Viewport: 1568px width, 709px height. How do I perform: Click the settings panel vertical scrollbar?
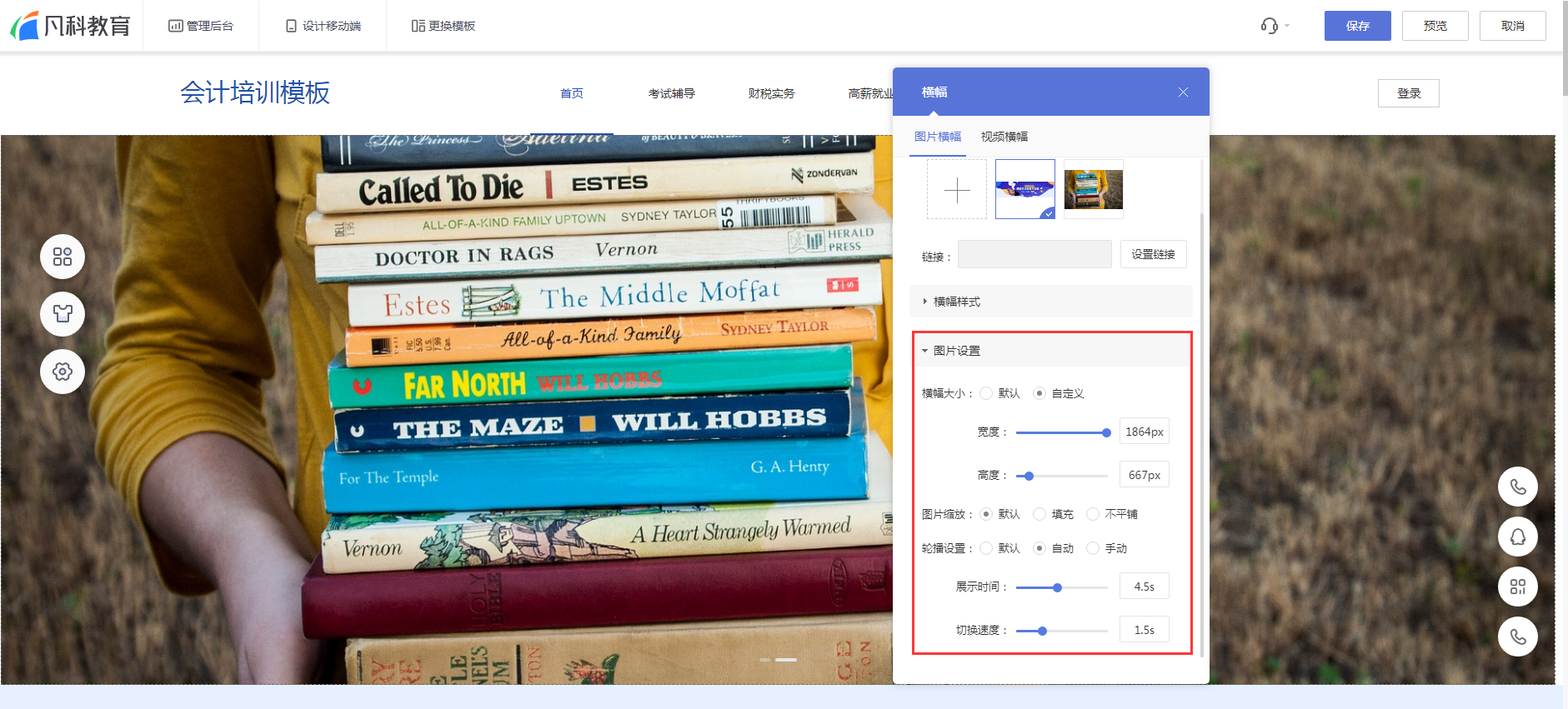point(1202,433)
